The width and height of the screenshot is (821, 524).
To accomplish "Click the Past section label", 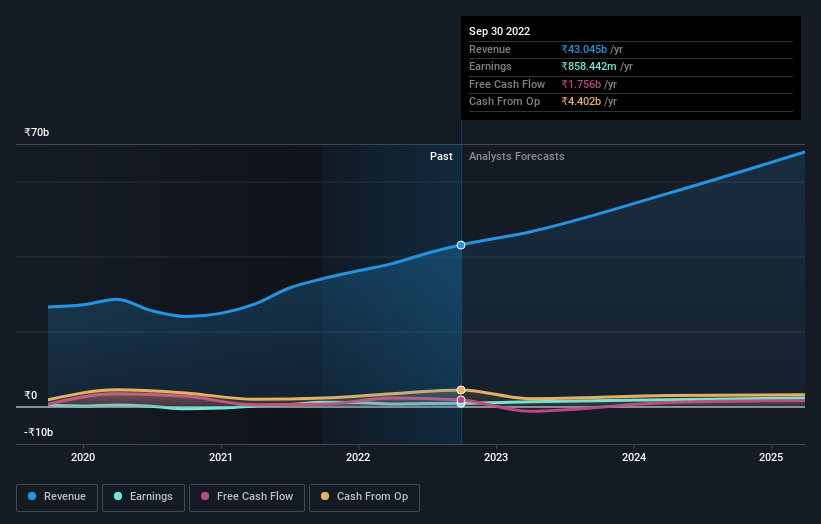I will [441, 157].
